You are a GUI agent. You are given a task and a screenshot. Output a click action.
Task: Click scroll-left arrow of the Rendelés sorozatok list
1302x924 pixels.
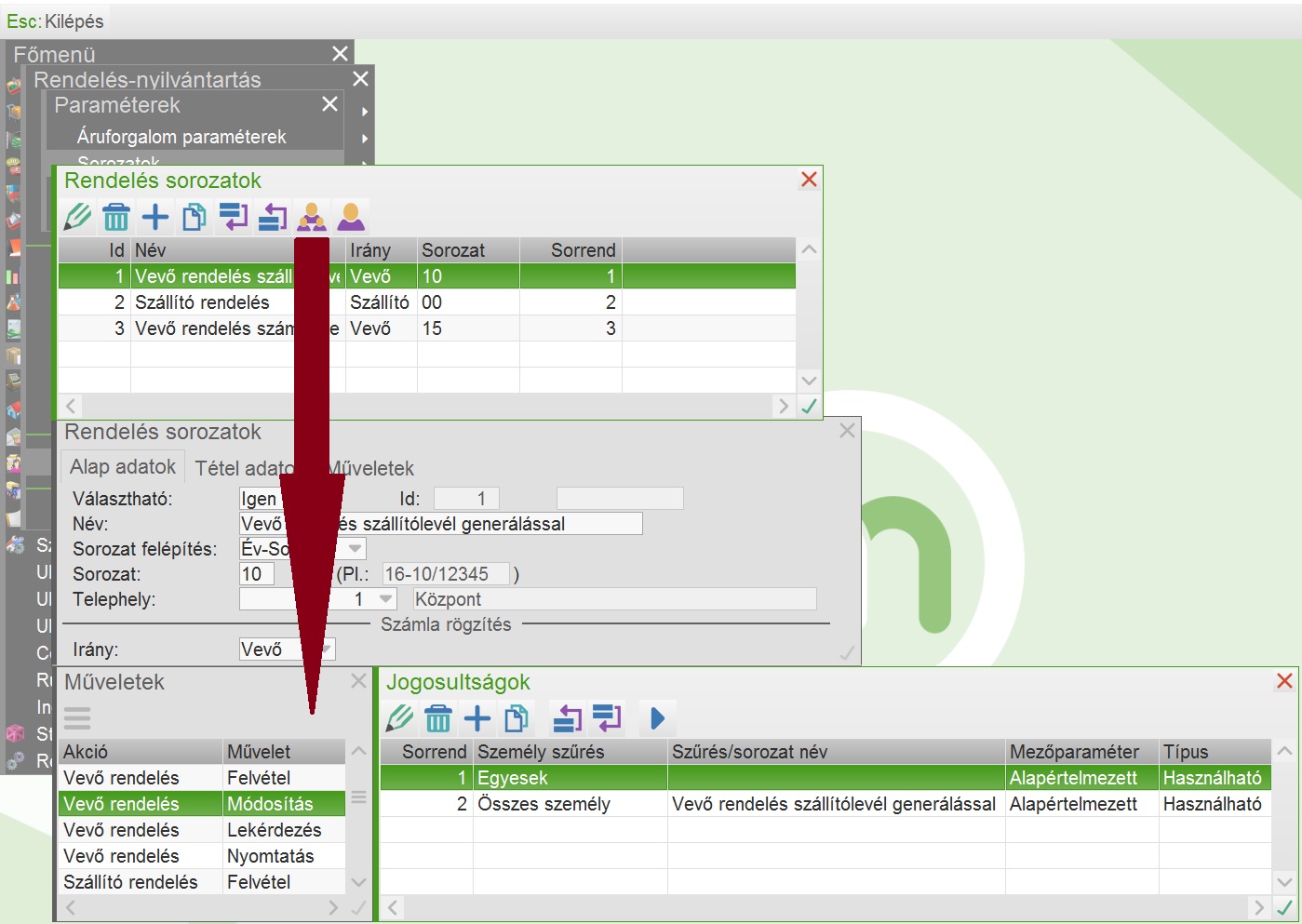(x=71, y=407)
